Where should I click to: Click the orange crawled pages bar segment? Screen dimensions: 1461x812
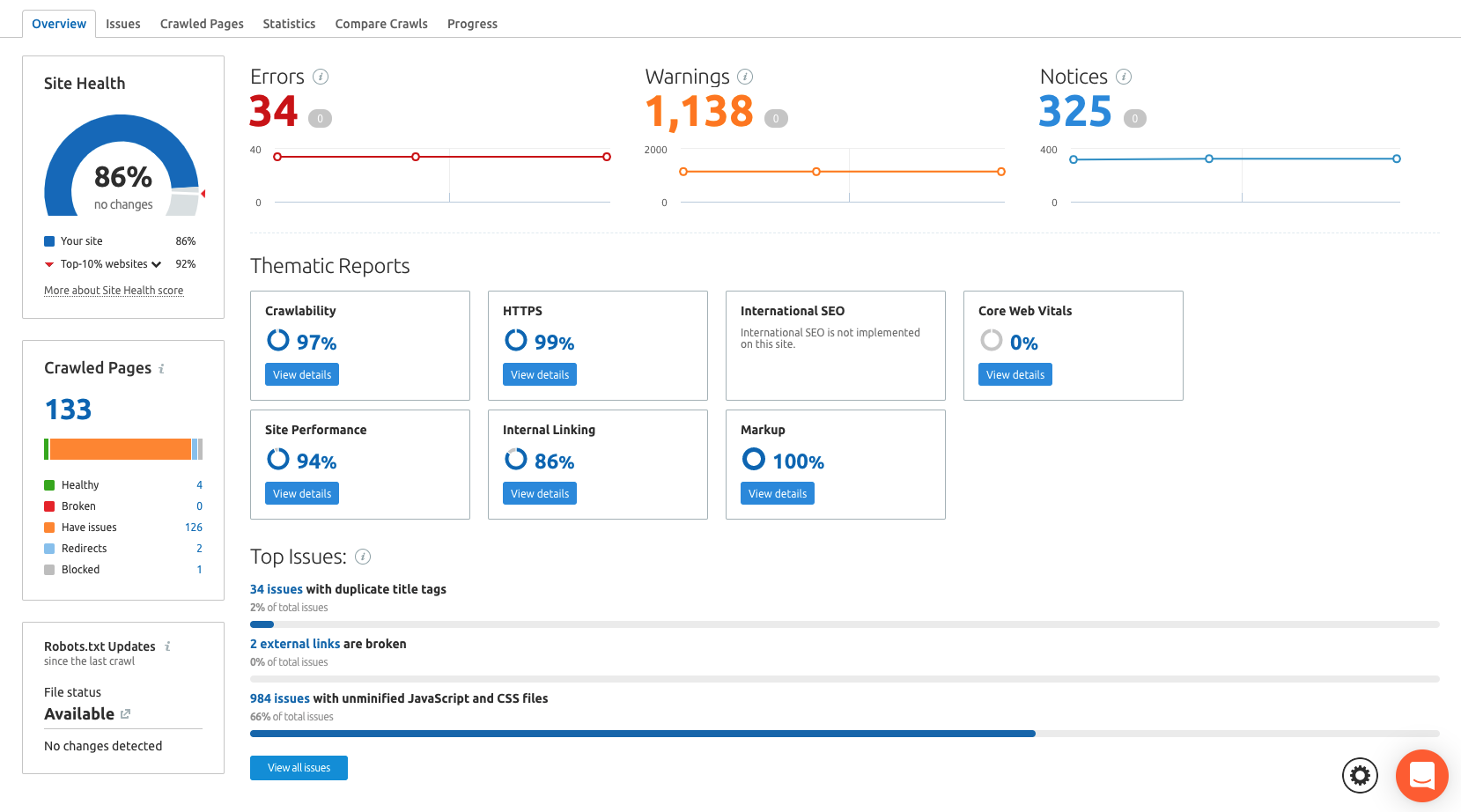click(121, 449)
